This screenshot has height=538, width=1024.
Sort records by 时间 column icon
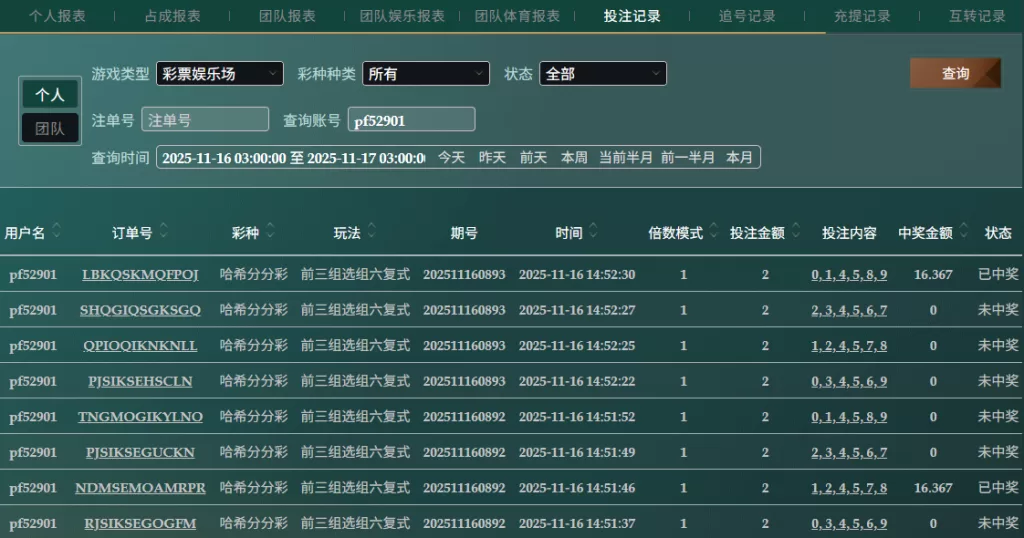click(x=594, y=232)
